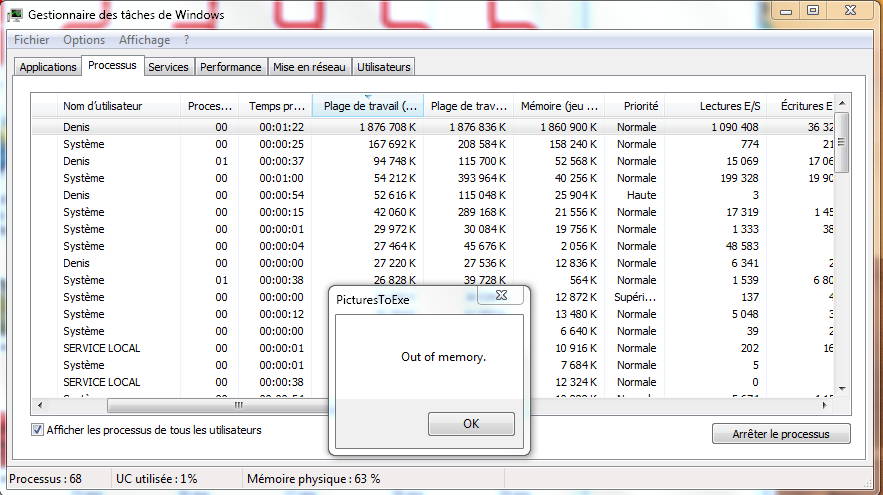883x495 pixels.
Task: Switch to the Performance tab
Action: 230,67
